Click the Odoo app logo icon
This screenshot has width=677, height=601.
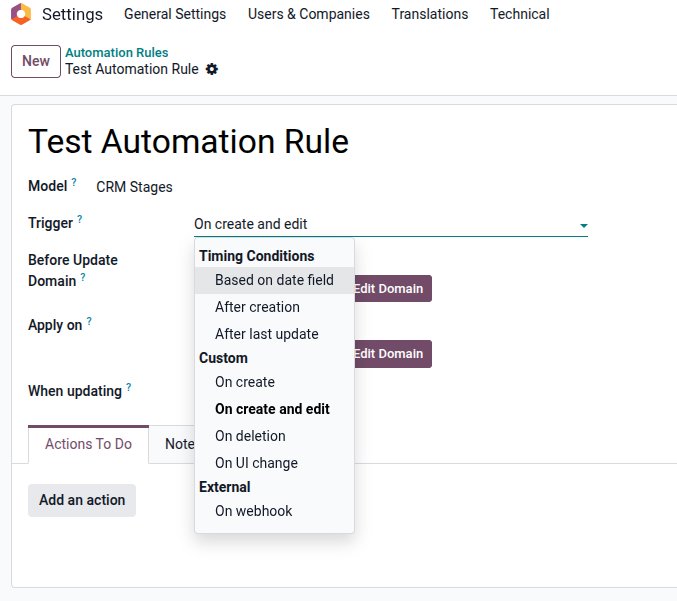coord(20,15)
